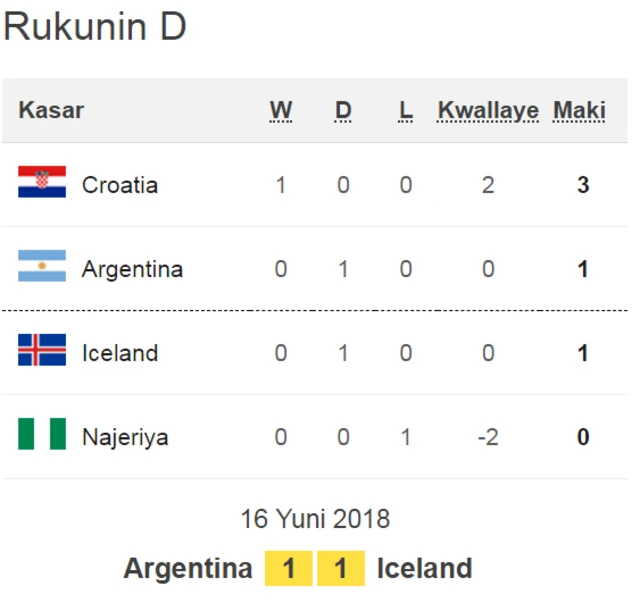Click the Rukunin D heading

tap(95, 27)
